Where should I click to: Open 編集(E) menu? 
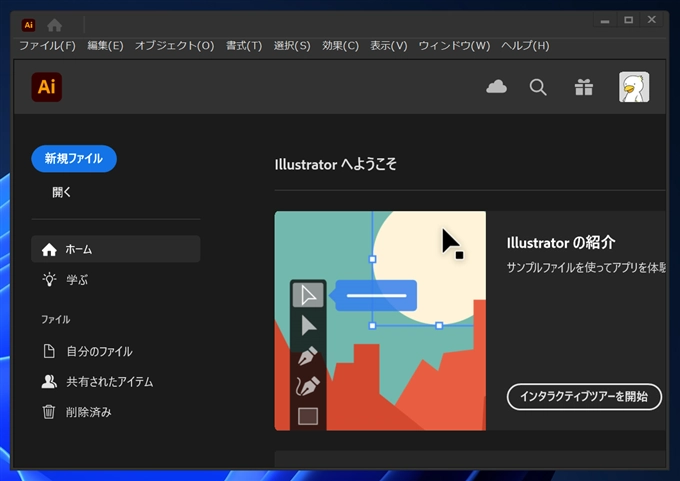105,46
